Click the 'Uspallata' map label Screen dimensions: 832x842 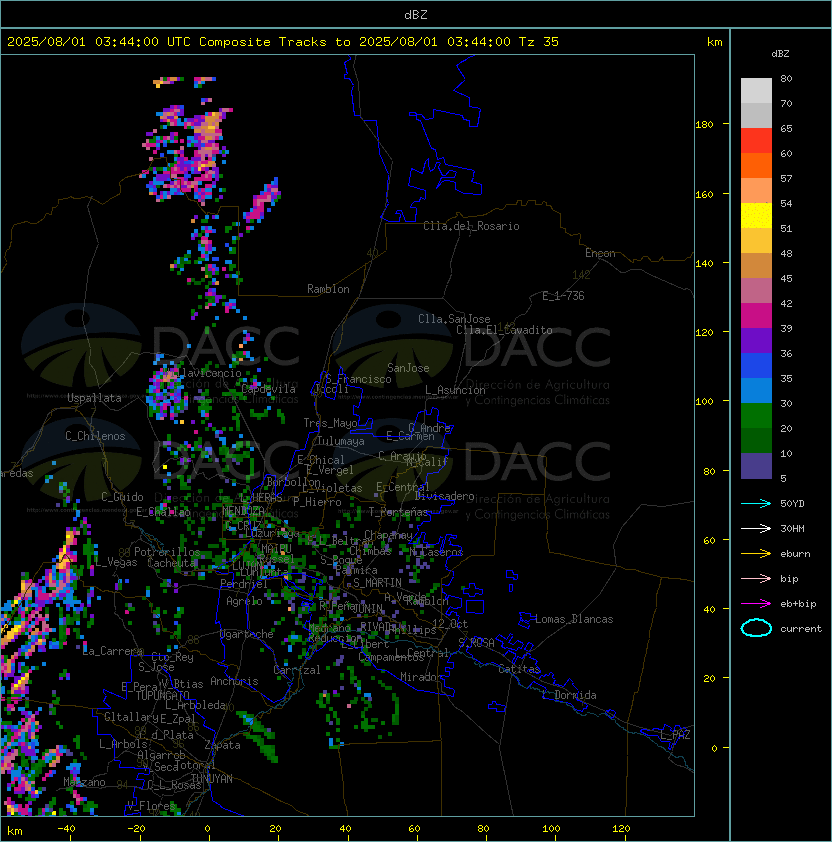[x=94, y=398]
